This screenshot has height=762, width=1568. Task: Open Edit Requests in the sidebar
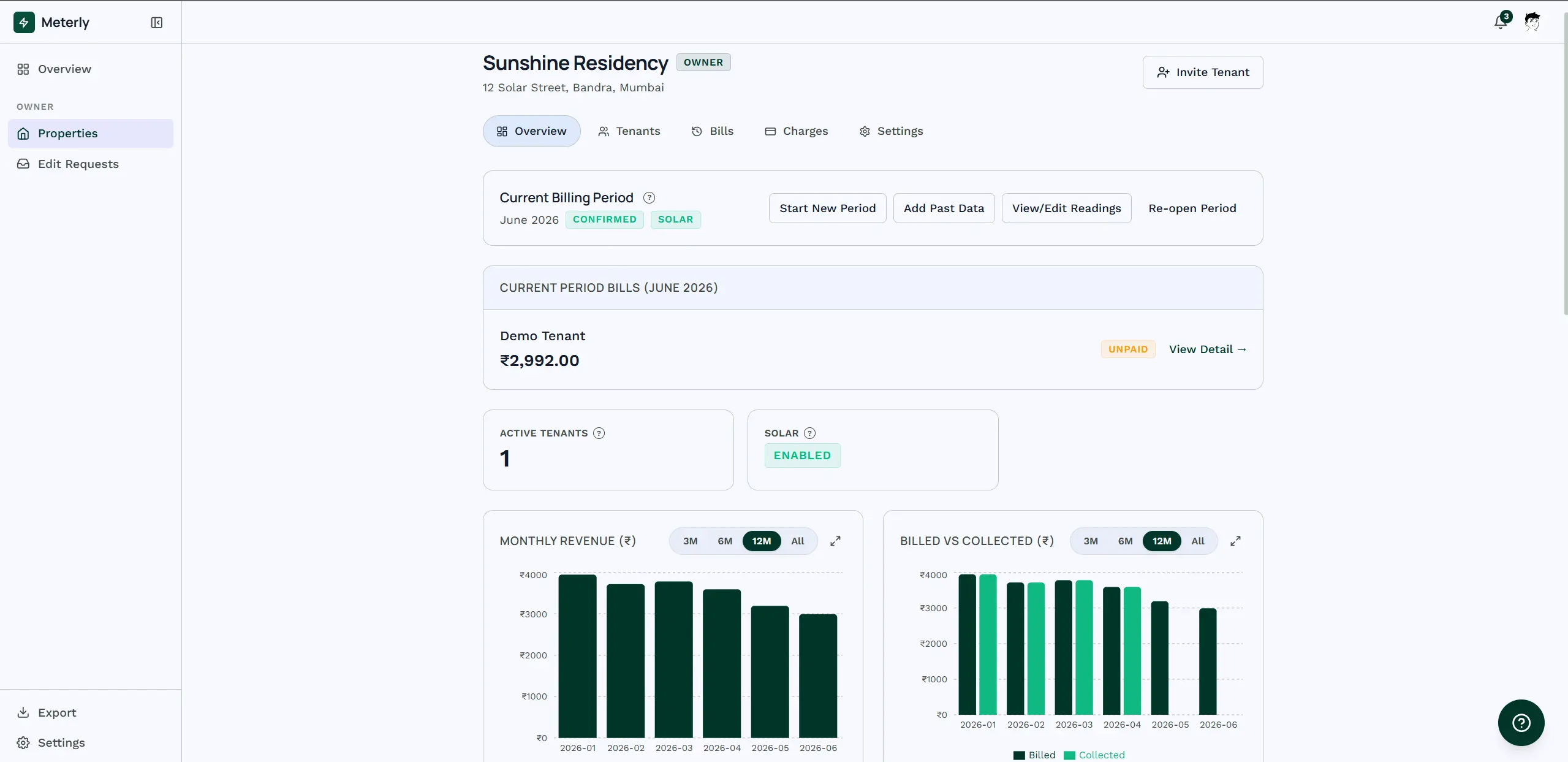(91, 164)
